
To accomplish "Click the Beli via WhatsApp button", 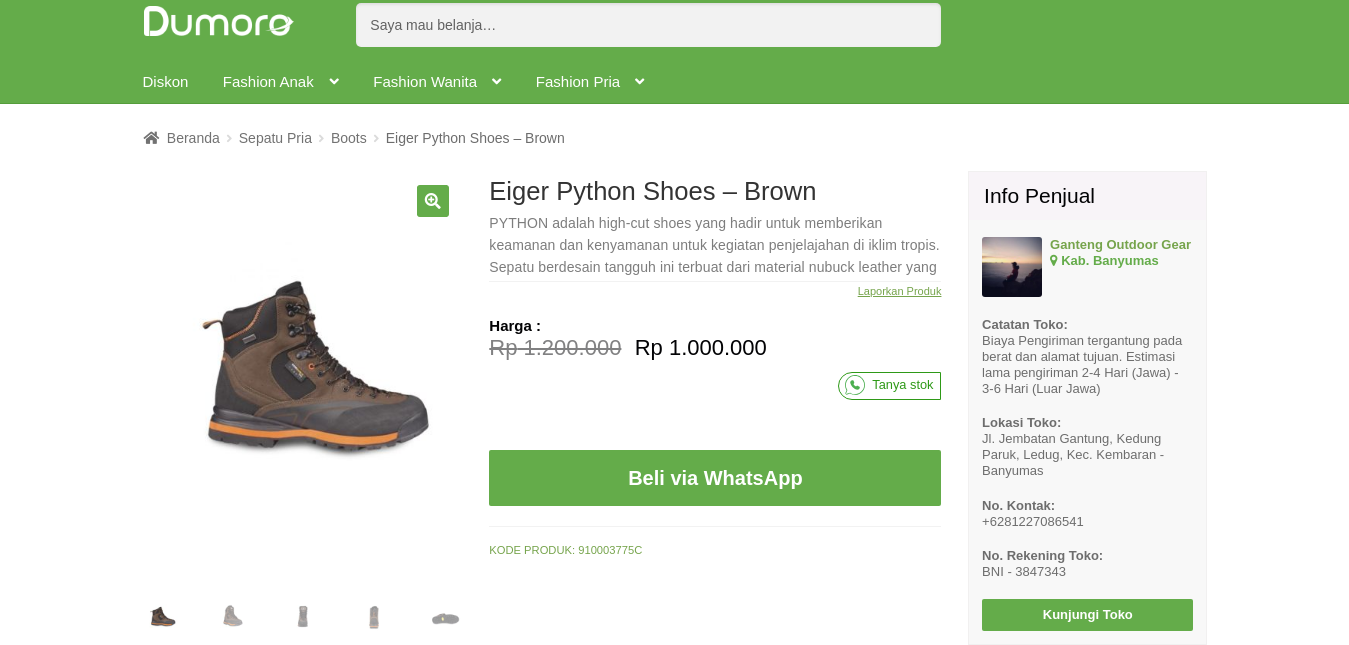I will click(715, 478).
